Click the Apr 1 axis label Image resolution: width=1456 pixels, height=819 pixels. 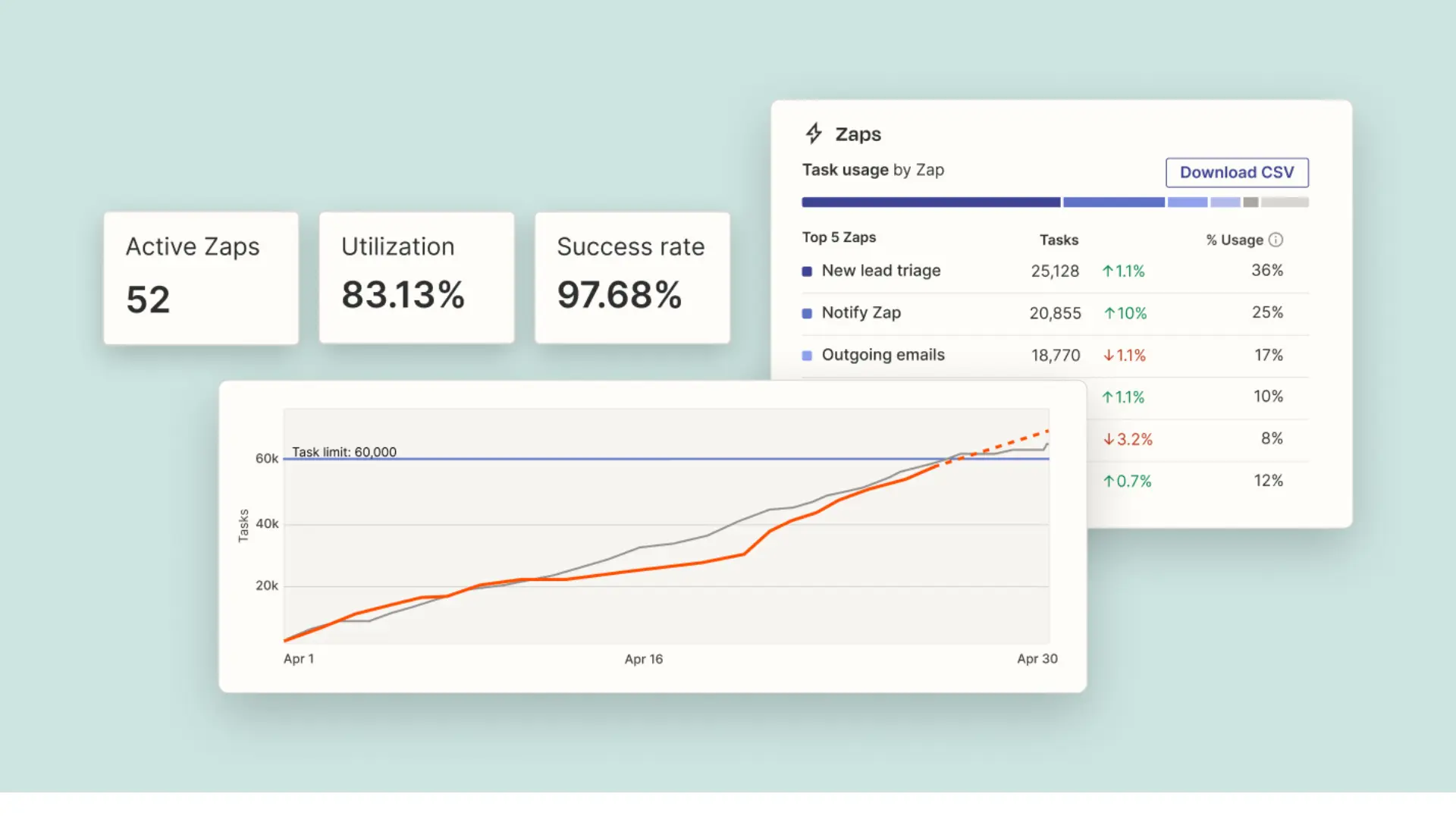pos(299,659)
